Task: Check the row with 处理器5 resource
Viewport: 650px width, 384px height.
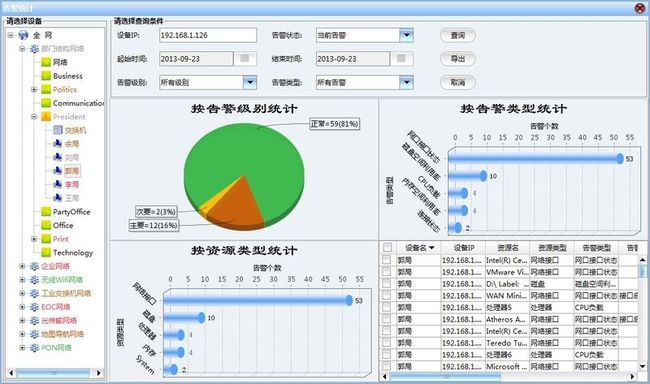Action: click(386, 307)
